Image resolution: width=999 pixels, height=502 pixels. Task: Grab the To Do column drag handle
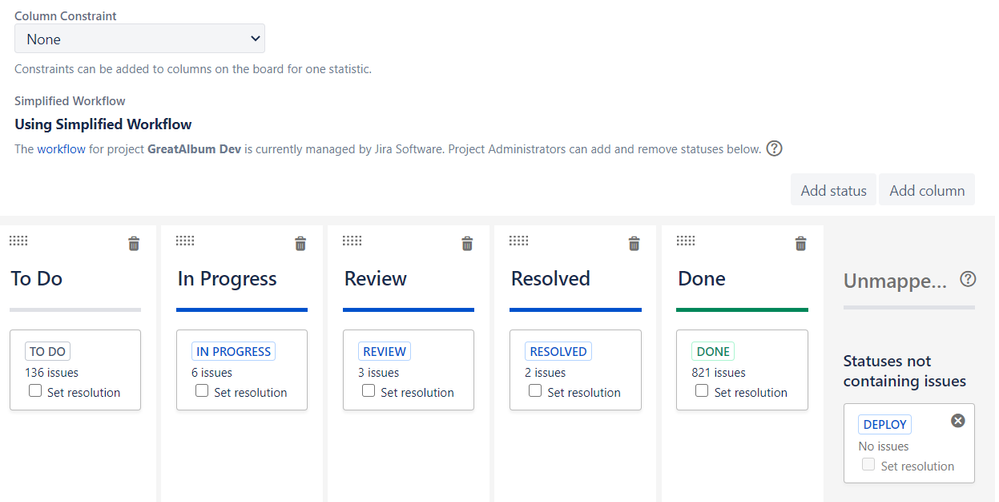pos(18,240)
